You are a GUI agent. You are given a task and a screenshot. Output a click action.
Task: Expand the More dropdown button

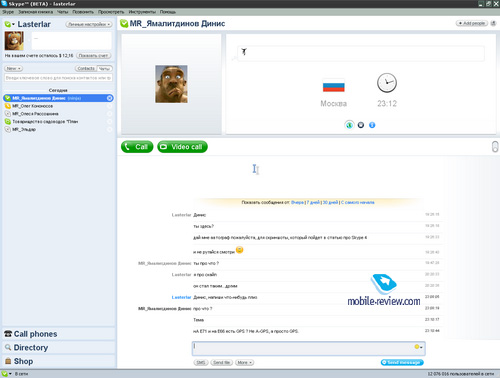[x=244, y=363]
